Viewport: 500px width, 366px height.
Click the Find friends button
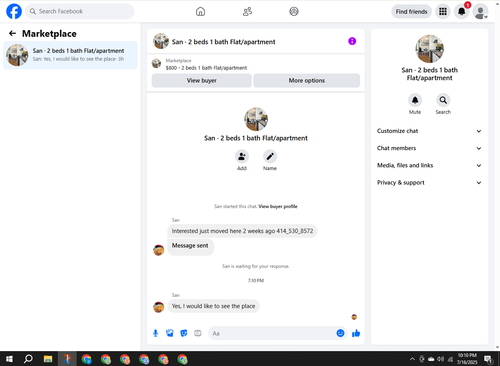[x=411, y=12]
